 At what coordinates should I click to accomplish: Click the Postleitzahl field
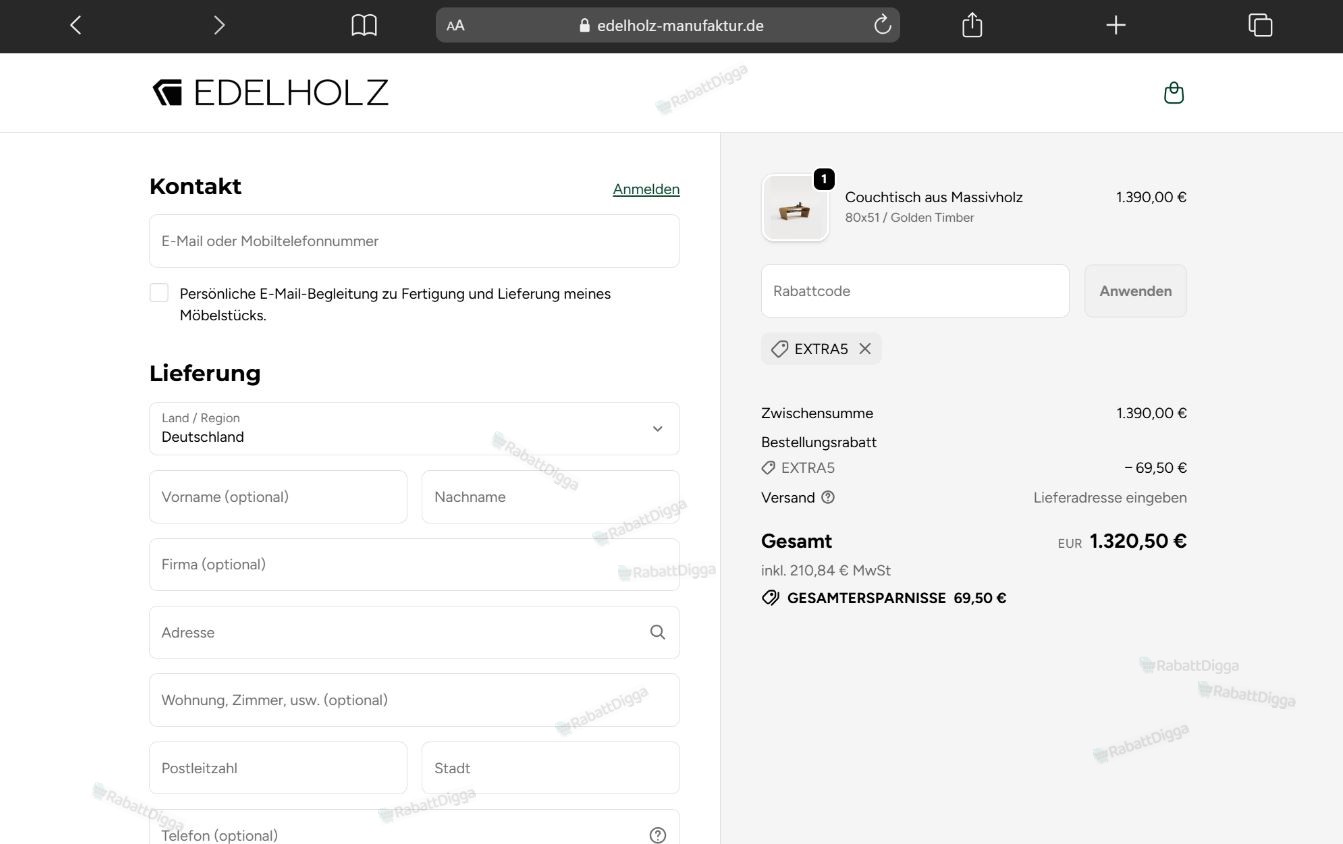pos(278,768)
